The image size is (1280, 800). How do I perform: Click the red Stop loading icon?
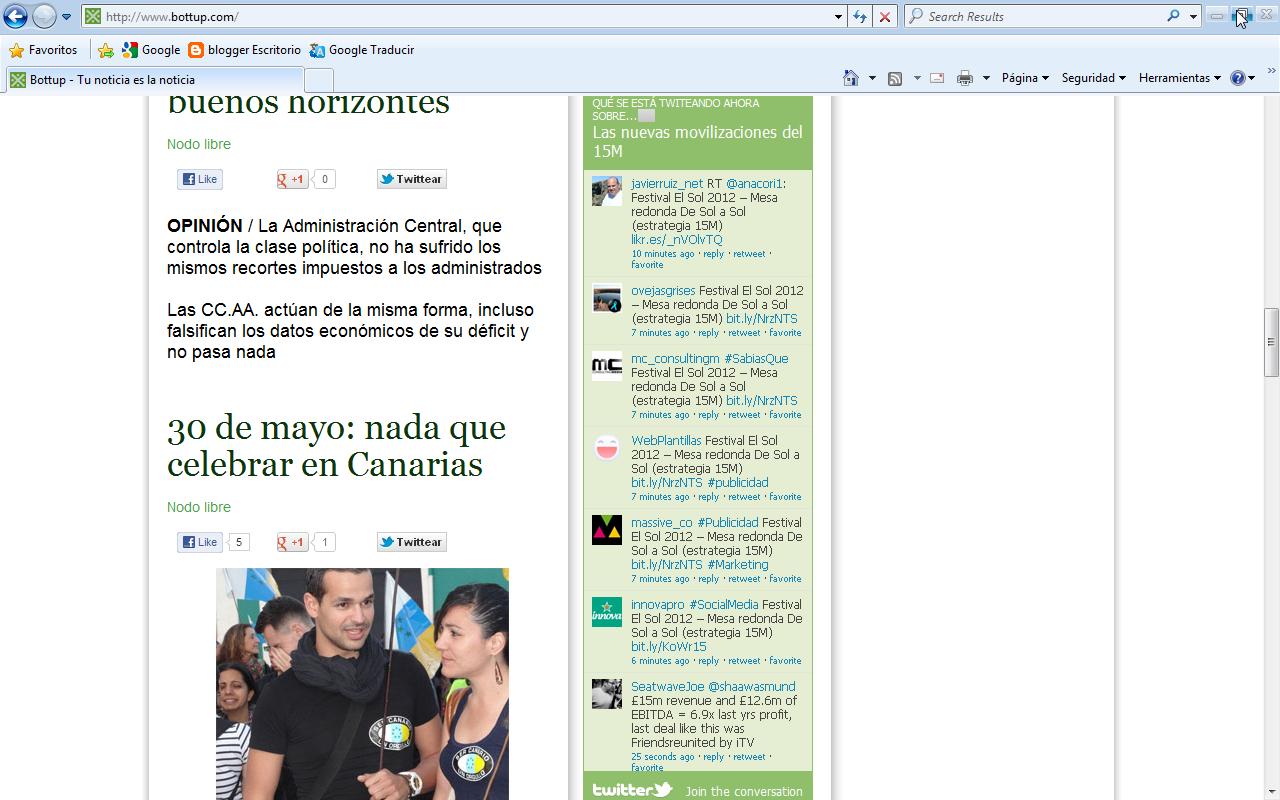click(x=885, y=17)
